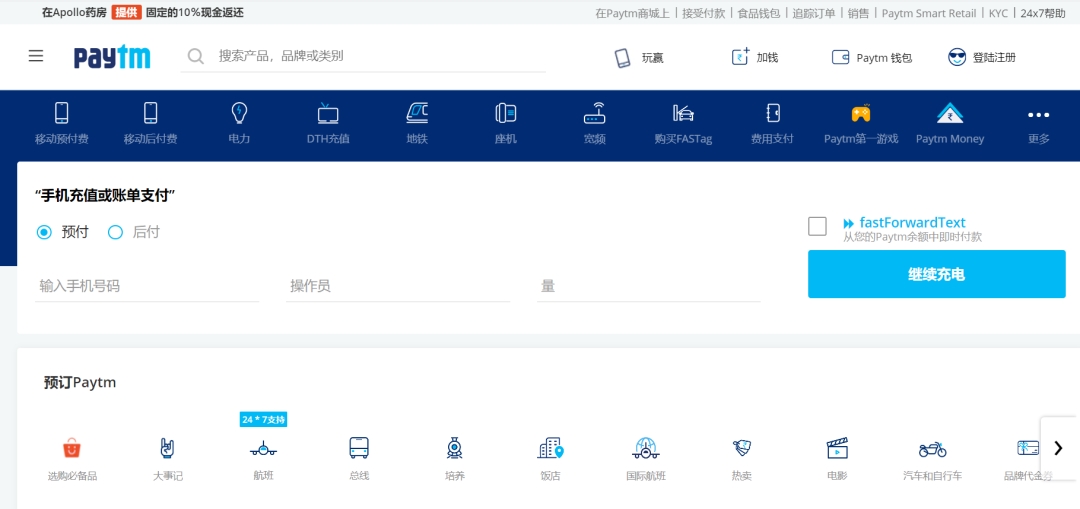The height and width of the screenshot is (509, 1080).
Task: Open the hamburger menu
Action: 36,56
